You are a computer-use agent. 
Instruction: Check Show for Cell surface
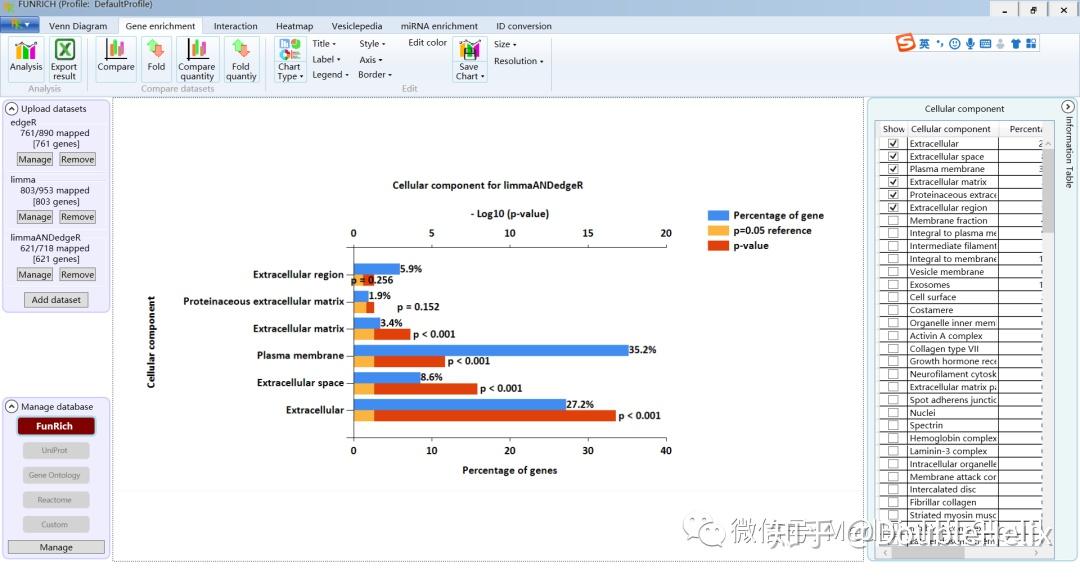893,297
